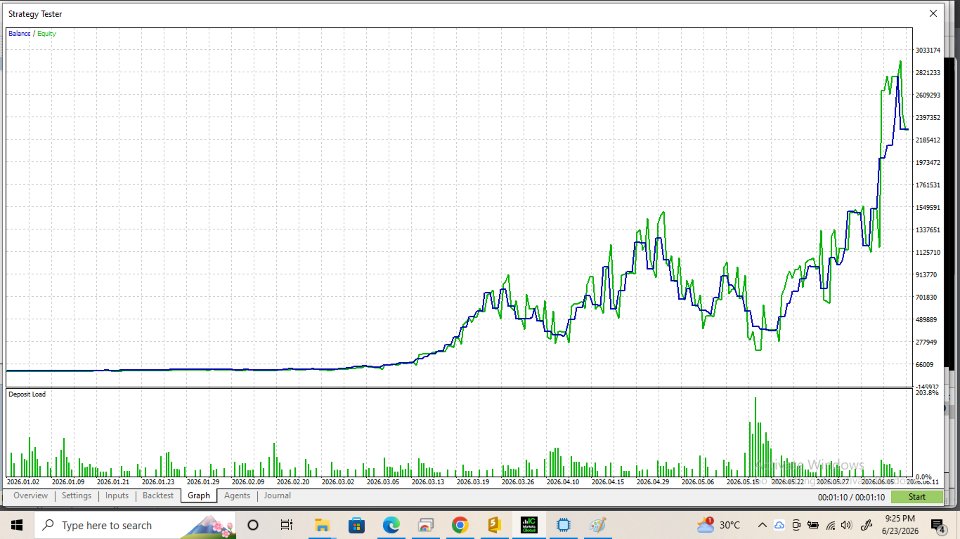Click the 2026.05.06 date label
Image resolution: width=960 pixels, height=539 pixels.
[698, 482]
